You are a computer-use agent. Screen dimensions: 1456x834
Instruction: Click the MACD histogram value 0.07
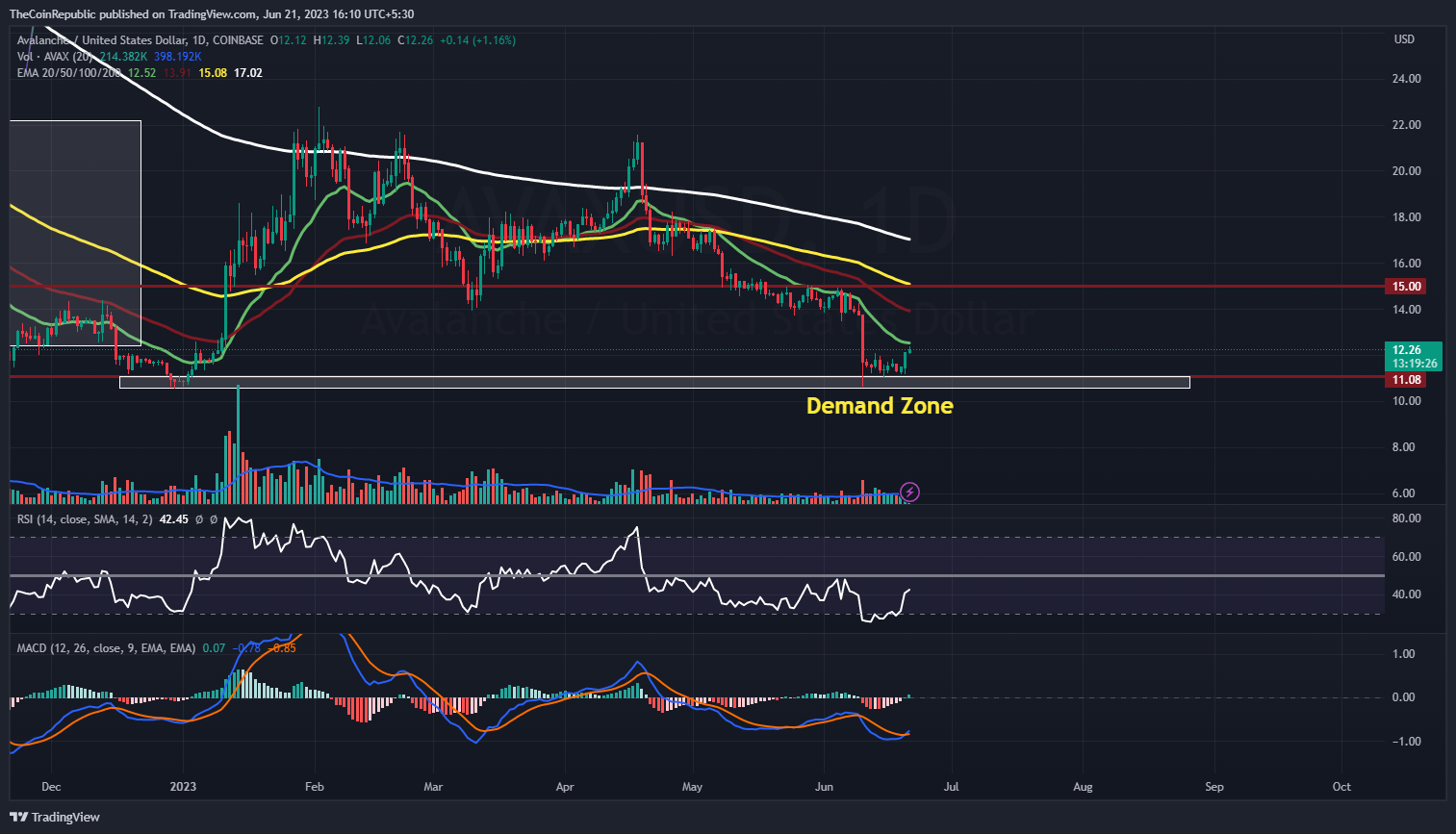[x=214, y=648]
